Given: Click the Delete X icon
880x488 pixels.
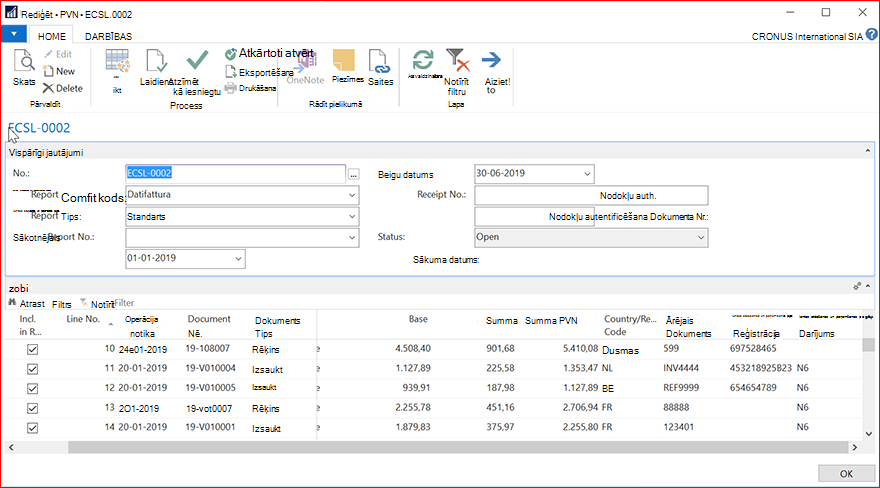Looking at the screenshot, I should 48,88.
